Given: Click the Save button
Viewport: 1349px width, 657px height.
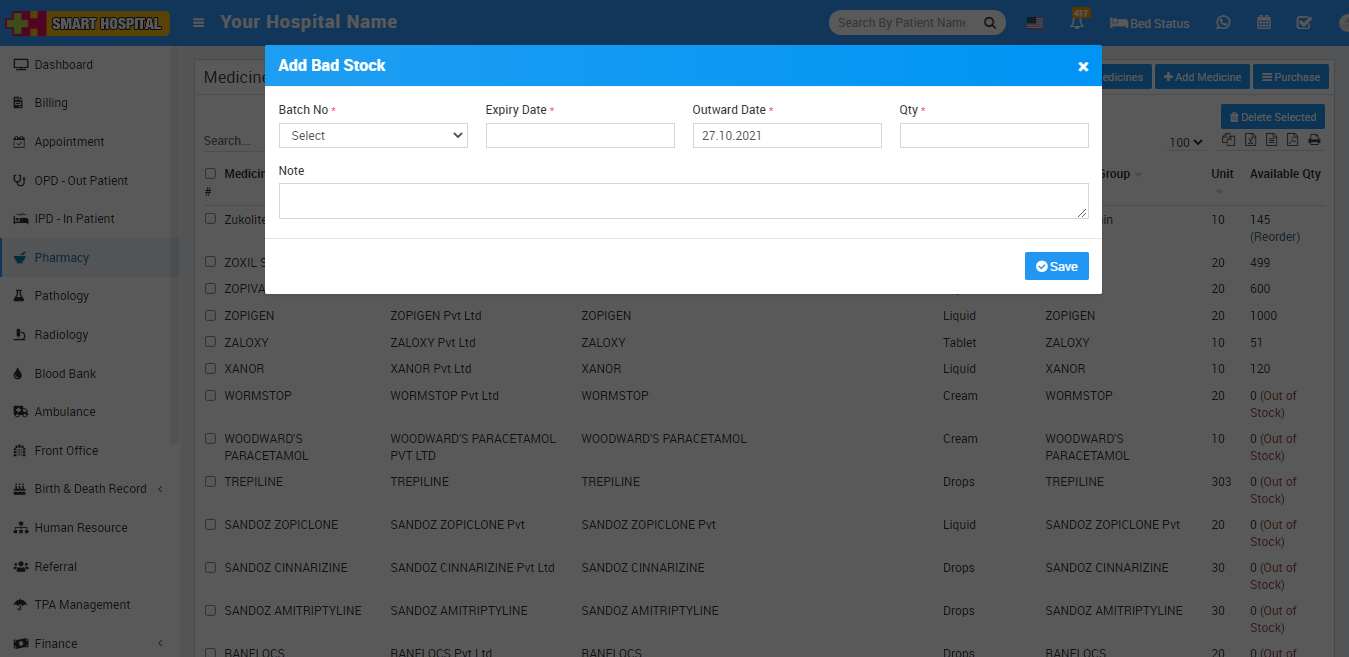Looking at the screenshot, I should (x=1056, y=266).
